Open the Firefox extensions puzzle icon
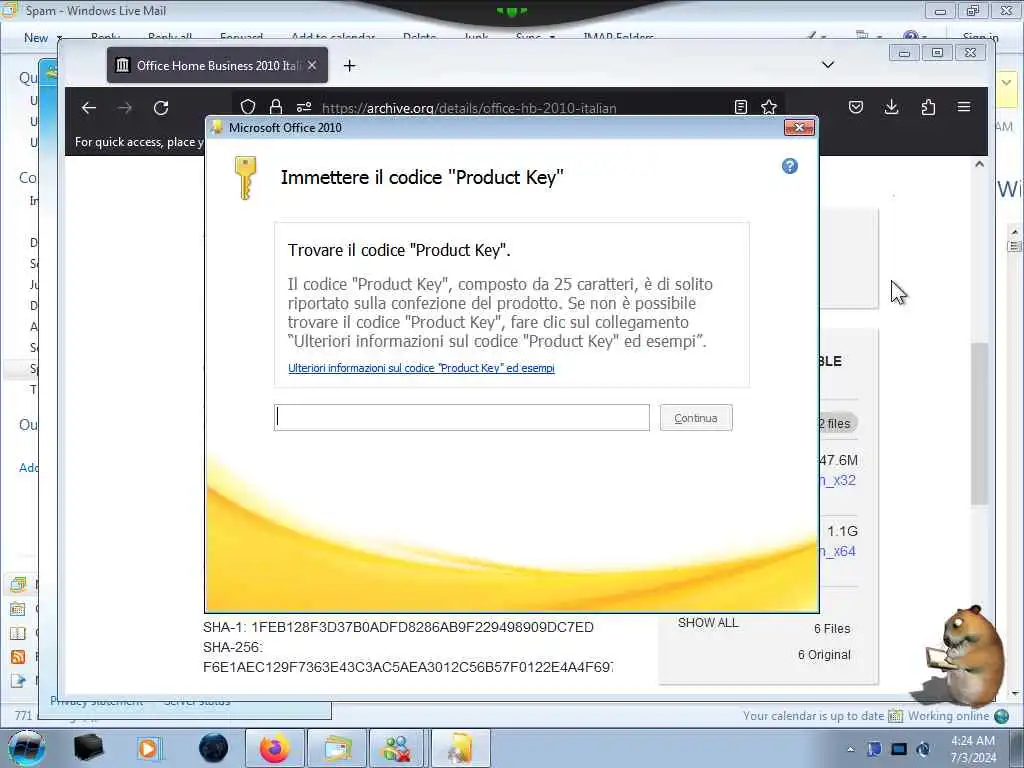The width and height of the screenshot is (1024, 768). coord(928,107)
